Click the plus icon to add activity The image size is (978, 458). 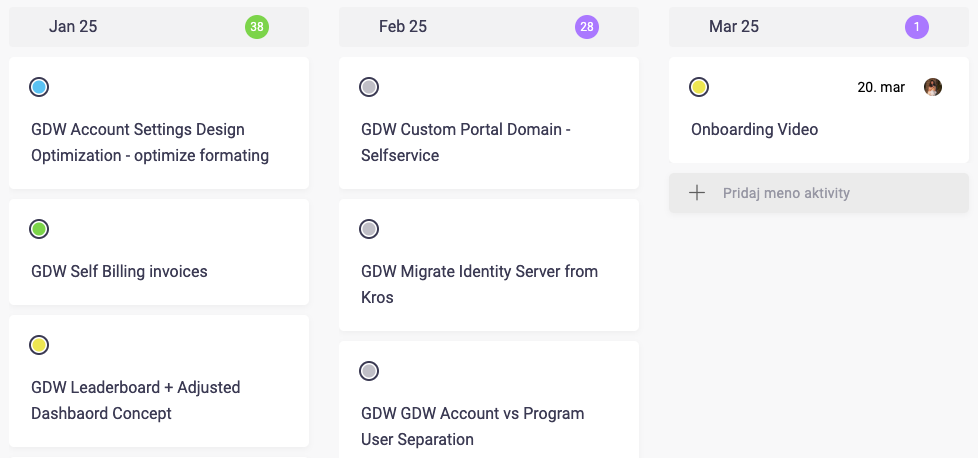click(x=697, y=193)
